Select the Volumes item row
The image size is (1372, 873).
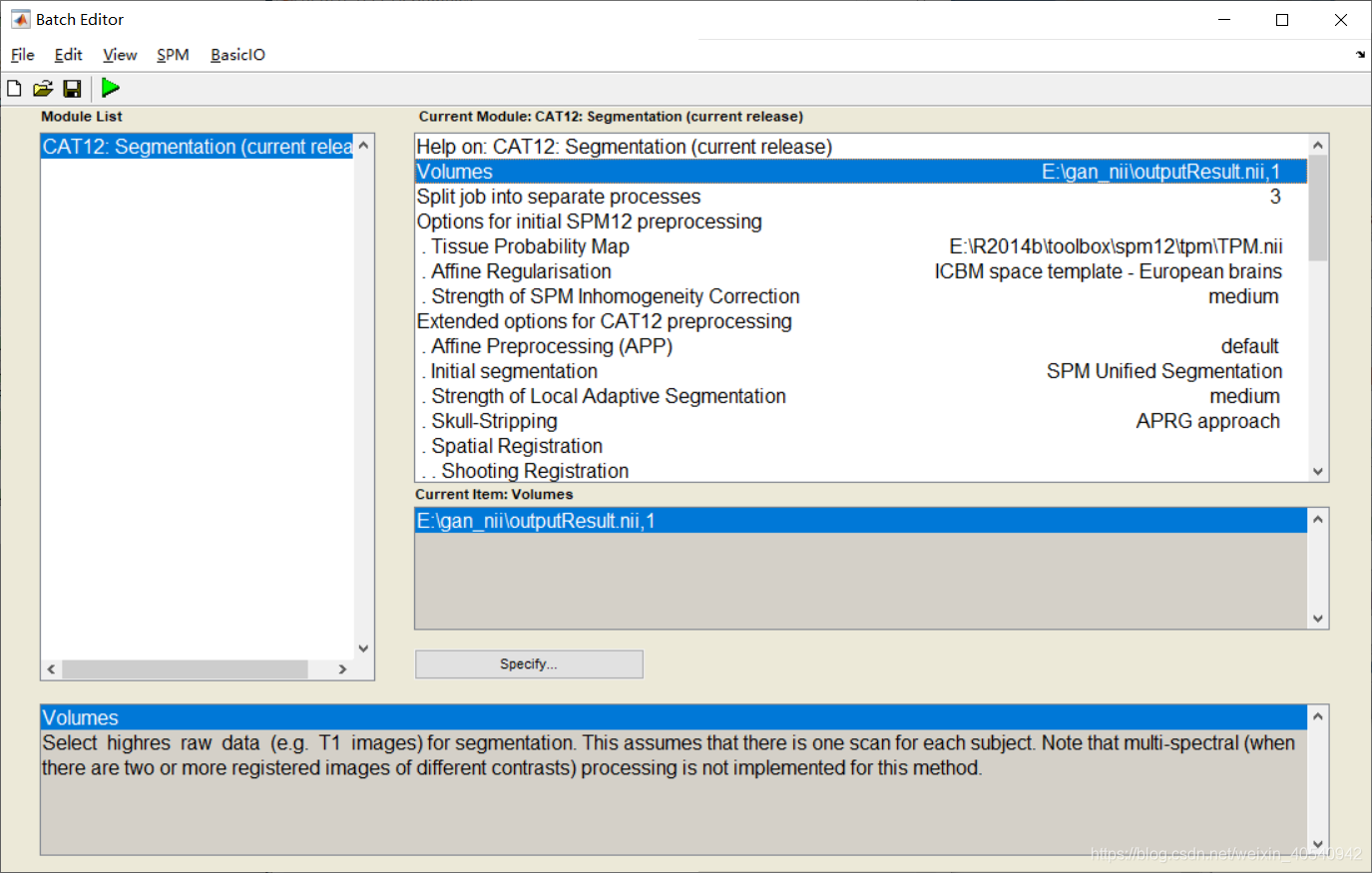pyautogui.click(x=861, y=172)
